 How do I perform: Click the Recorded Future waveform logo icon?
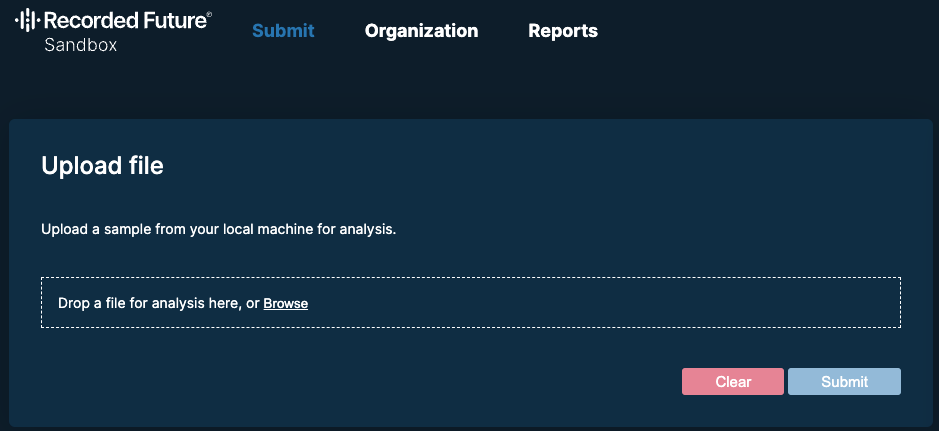[26, 19]
